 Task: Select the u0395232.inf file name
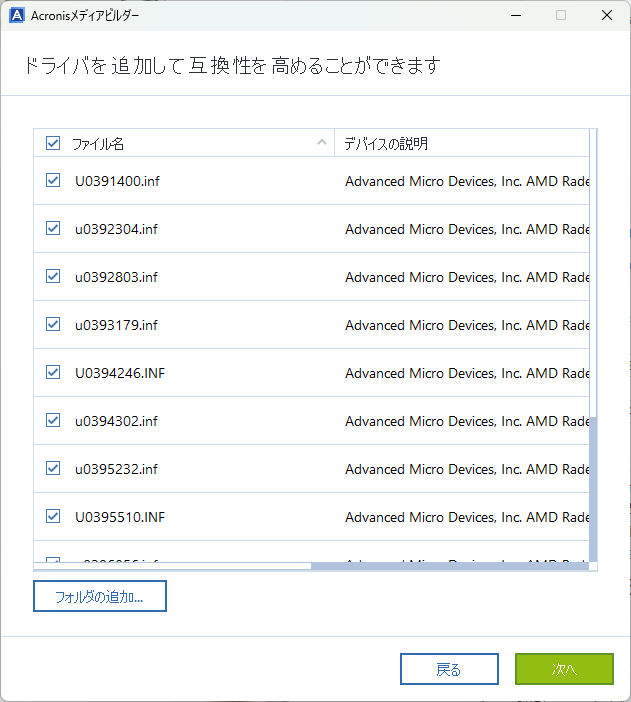(116, 469)
